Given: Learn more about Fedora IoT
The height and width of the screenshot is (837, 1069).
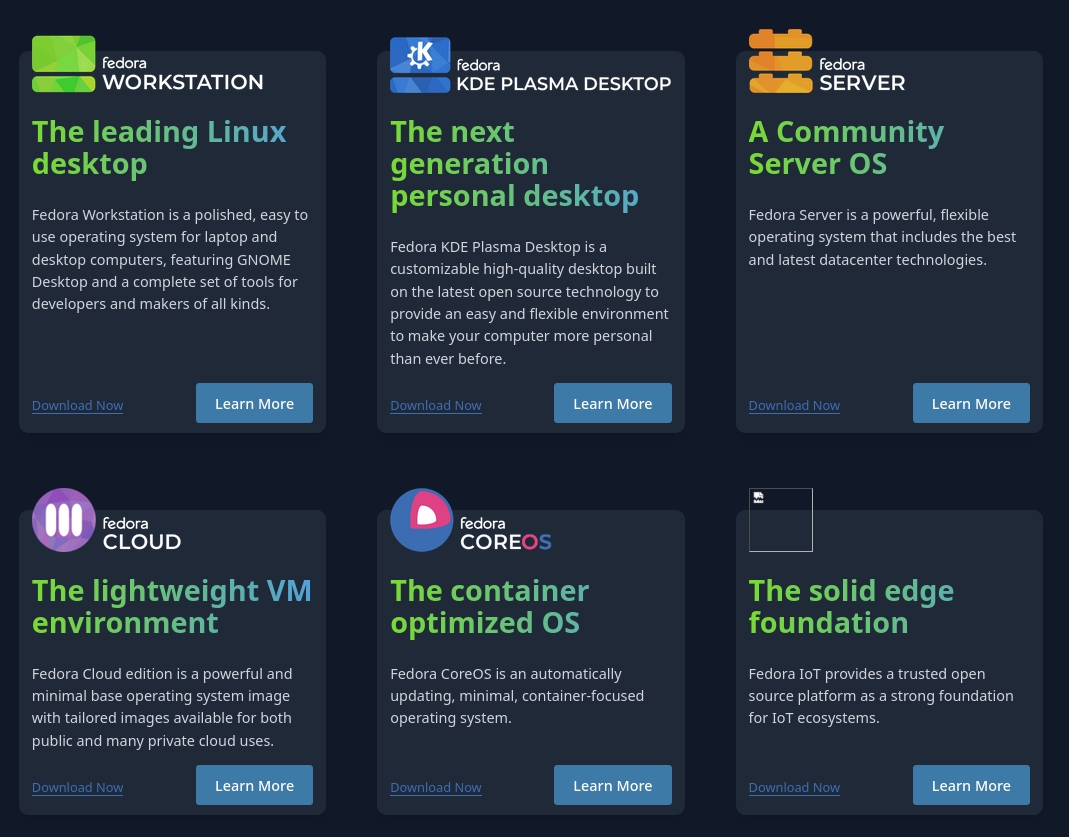Looking at the screenshot, I should pyautogui.click(x=971, y=785).
